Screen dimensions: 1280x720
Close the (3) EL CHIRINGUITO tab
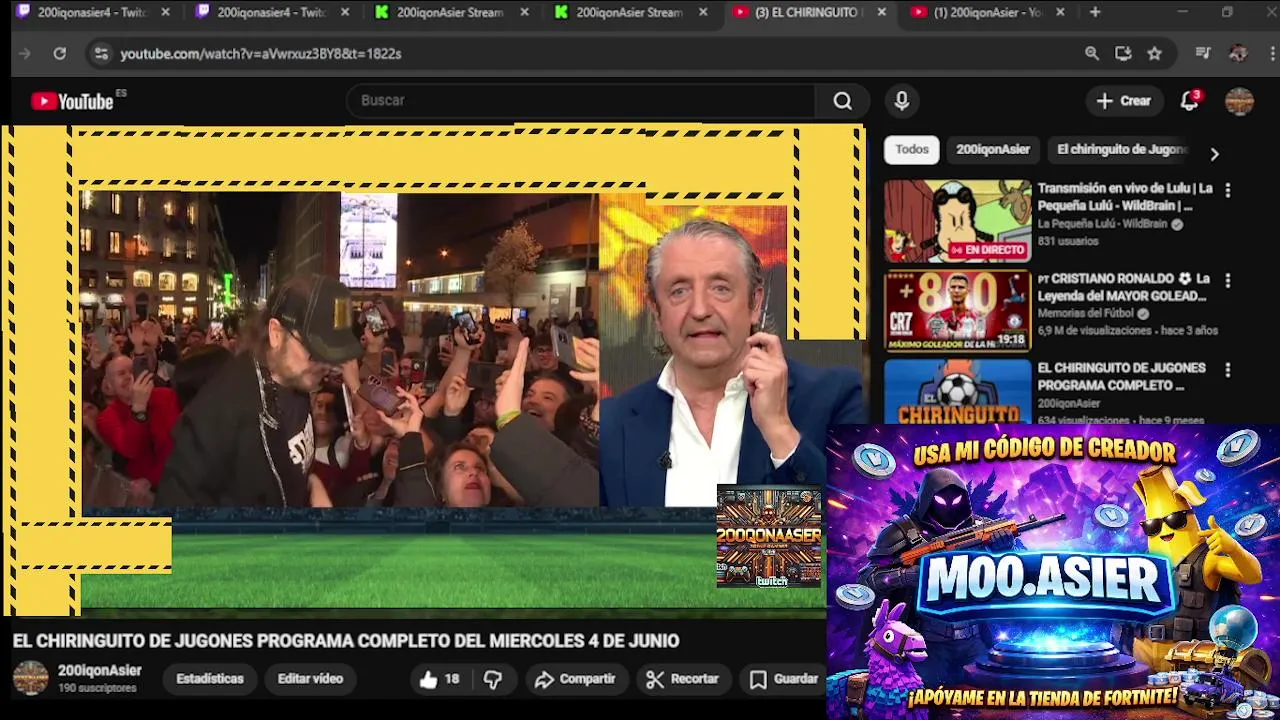[x=881, y=12]
